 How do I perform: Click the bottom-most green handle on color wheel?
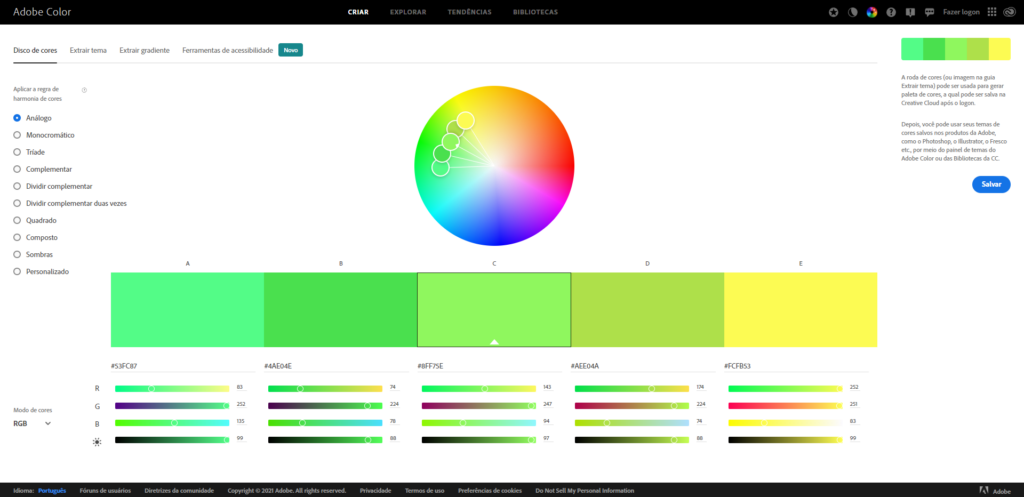pos(441,168)
